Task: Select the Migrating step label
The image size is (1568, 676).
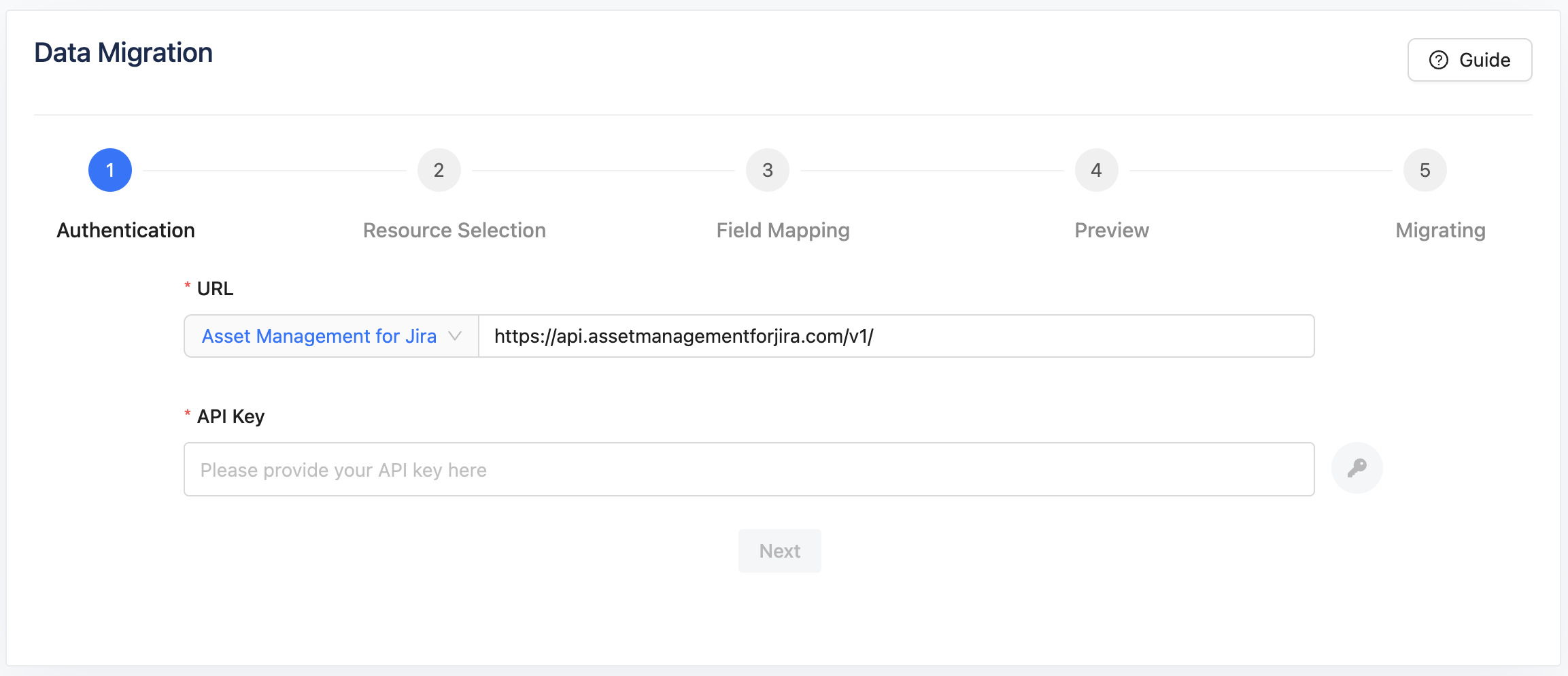Action: coord(1440,231)
